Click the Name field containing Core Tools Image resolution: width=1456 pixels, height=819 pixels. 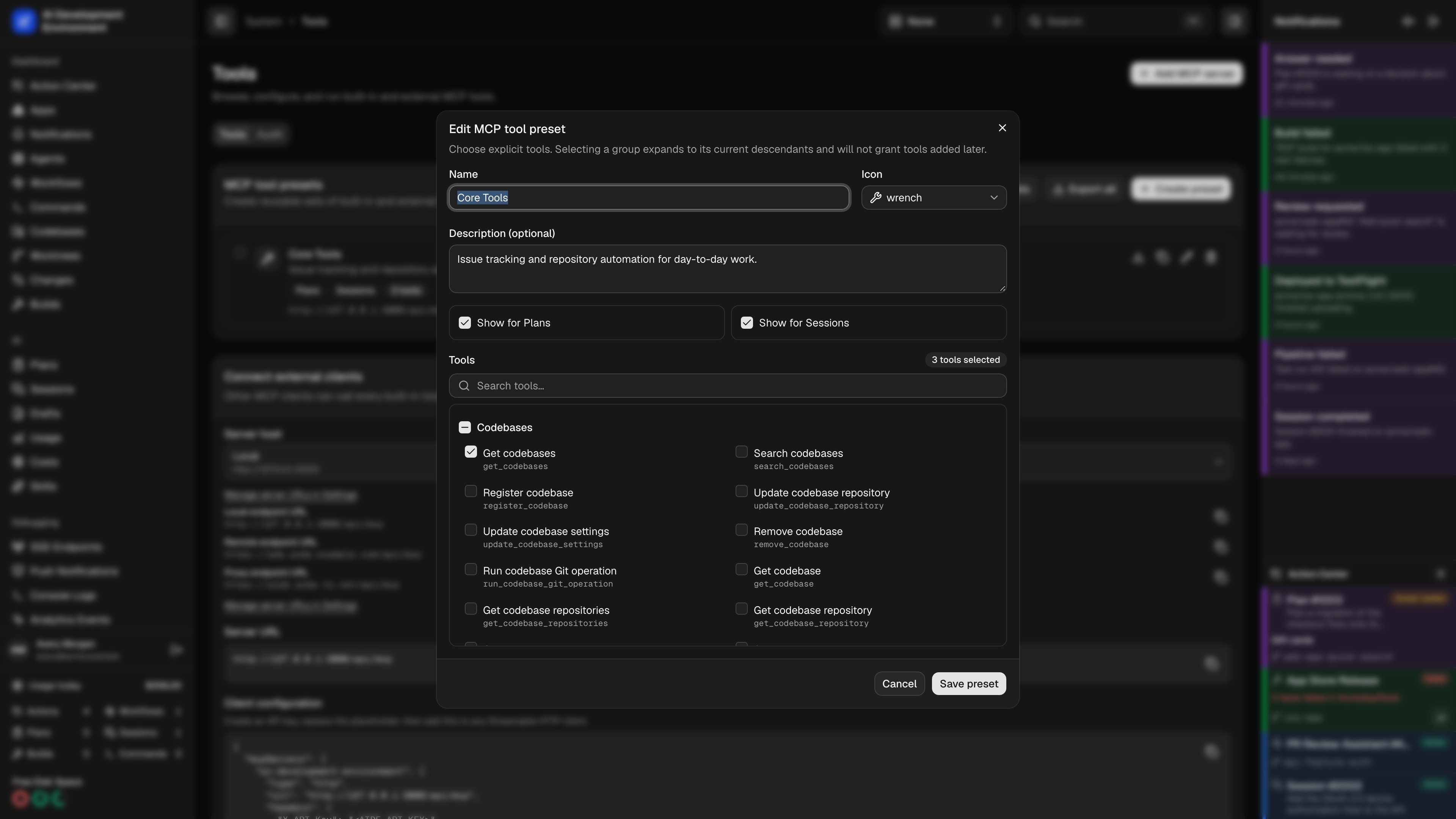(649, 198)
